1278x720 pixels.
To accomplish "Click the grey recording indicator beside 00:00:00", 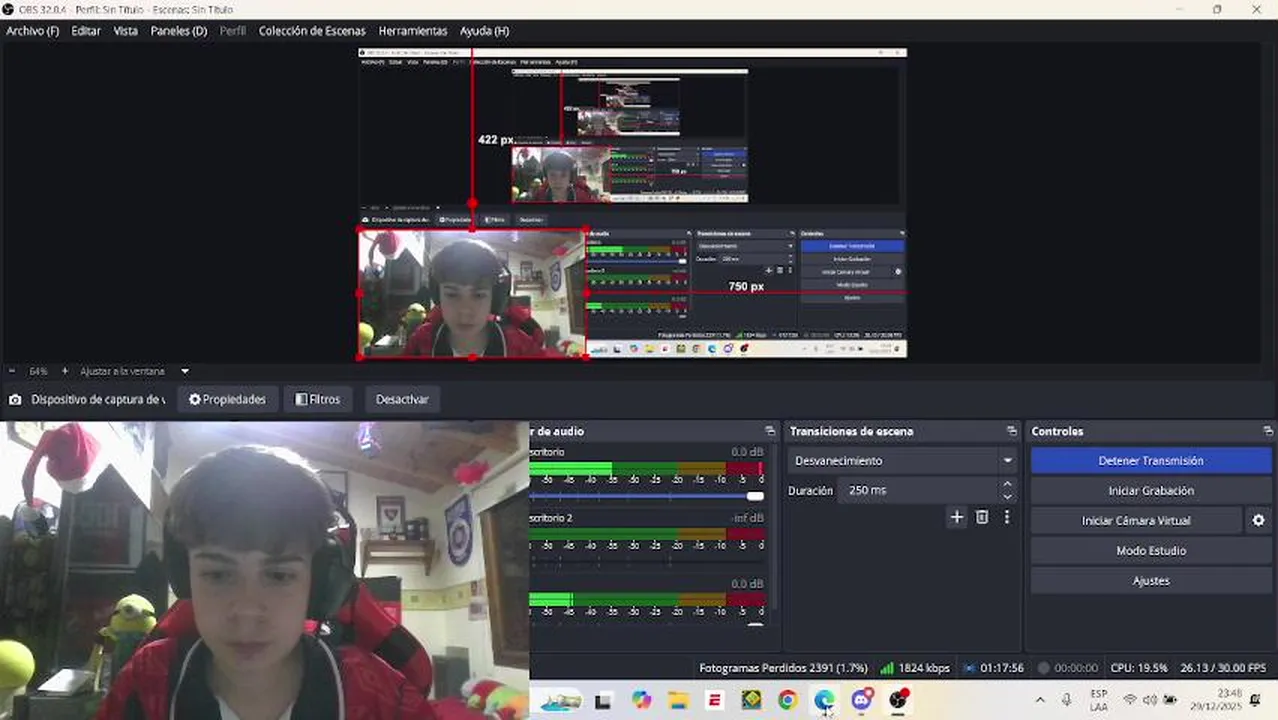I will point(1044,668).
